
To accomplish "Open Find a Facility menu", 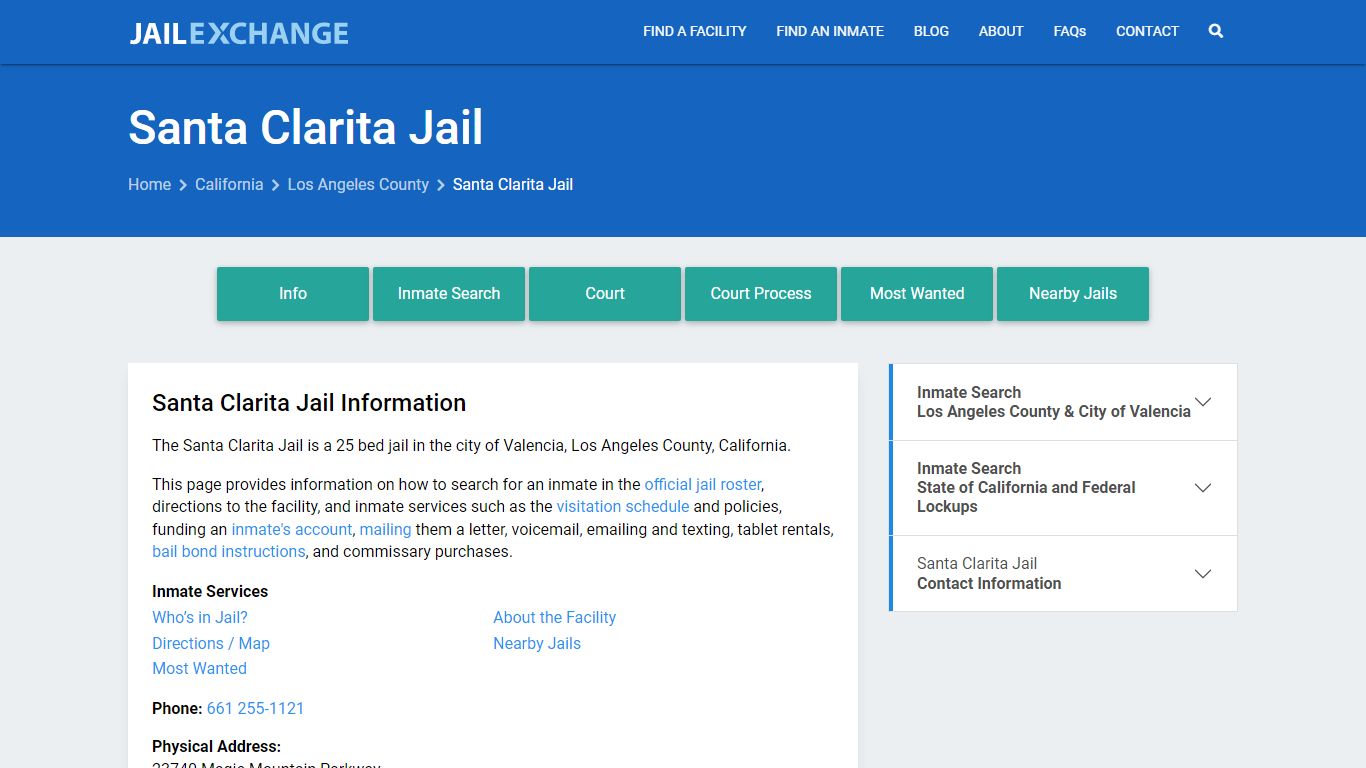I will pos(695,31).
